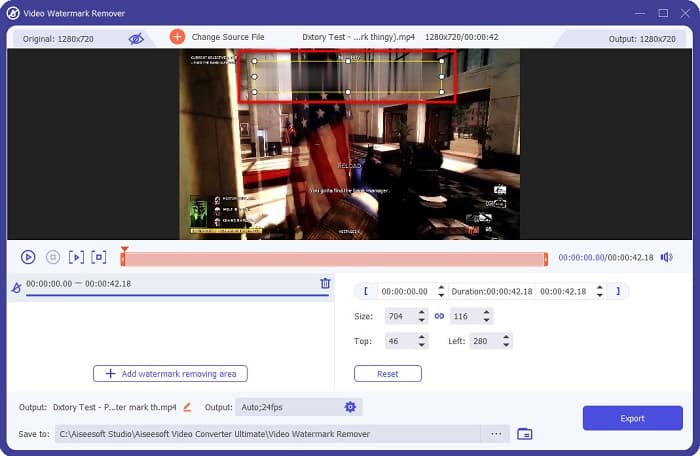Click the end time field 00:00:42.18
The width and height of the screenshot is (700, 456).
coord(563,292)
